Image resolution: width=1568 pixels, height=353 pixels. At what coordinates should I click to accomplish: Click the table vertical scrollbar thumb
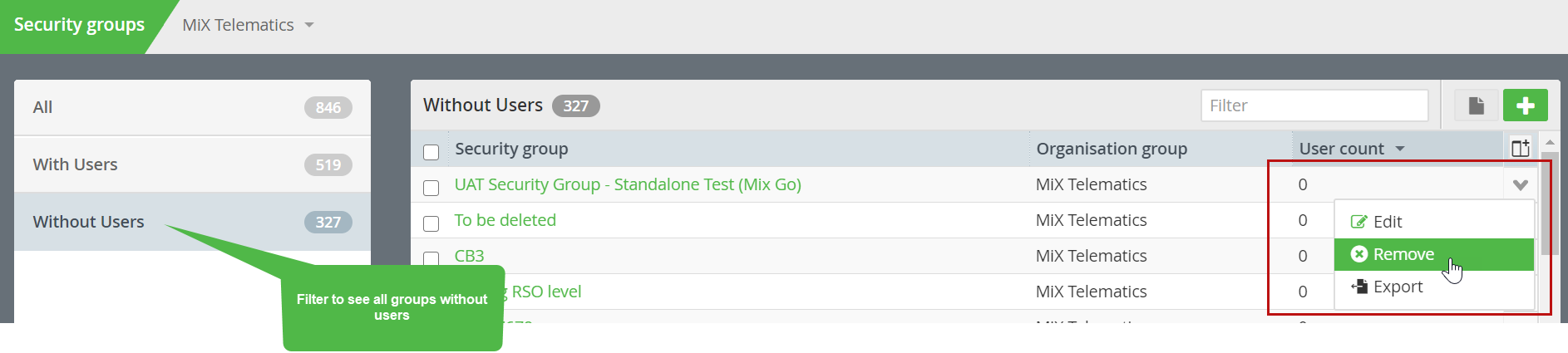pos(1550,203)
